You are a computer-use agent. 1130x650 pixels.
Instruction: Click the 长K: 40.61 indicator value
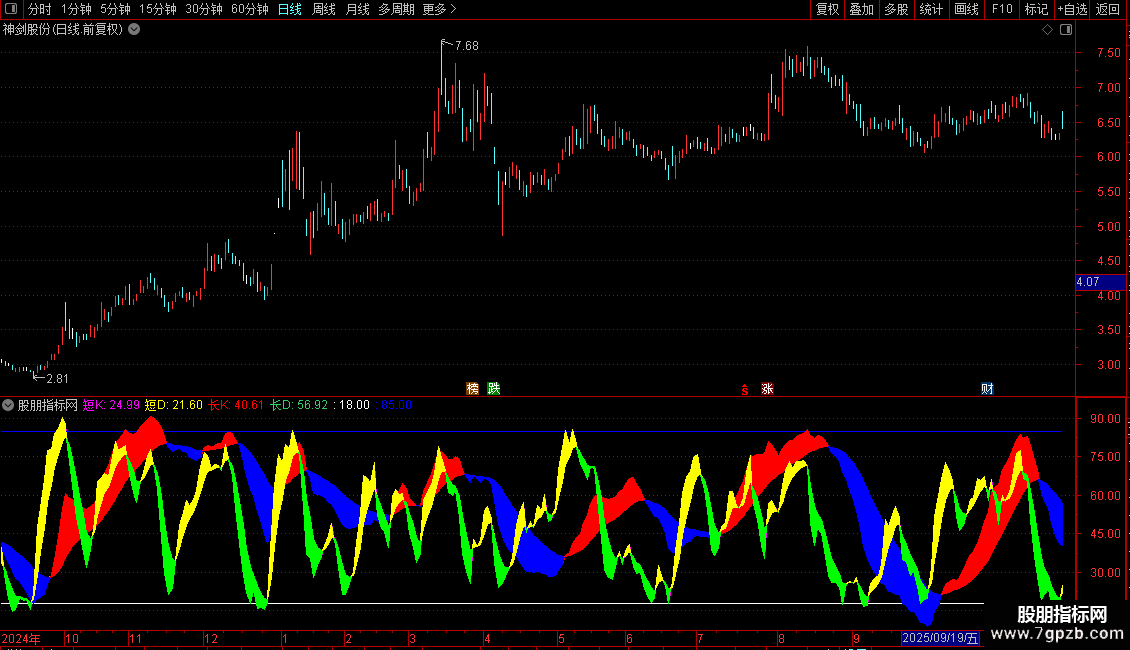[x=236, y=405]
